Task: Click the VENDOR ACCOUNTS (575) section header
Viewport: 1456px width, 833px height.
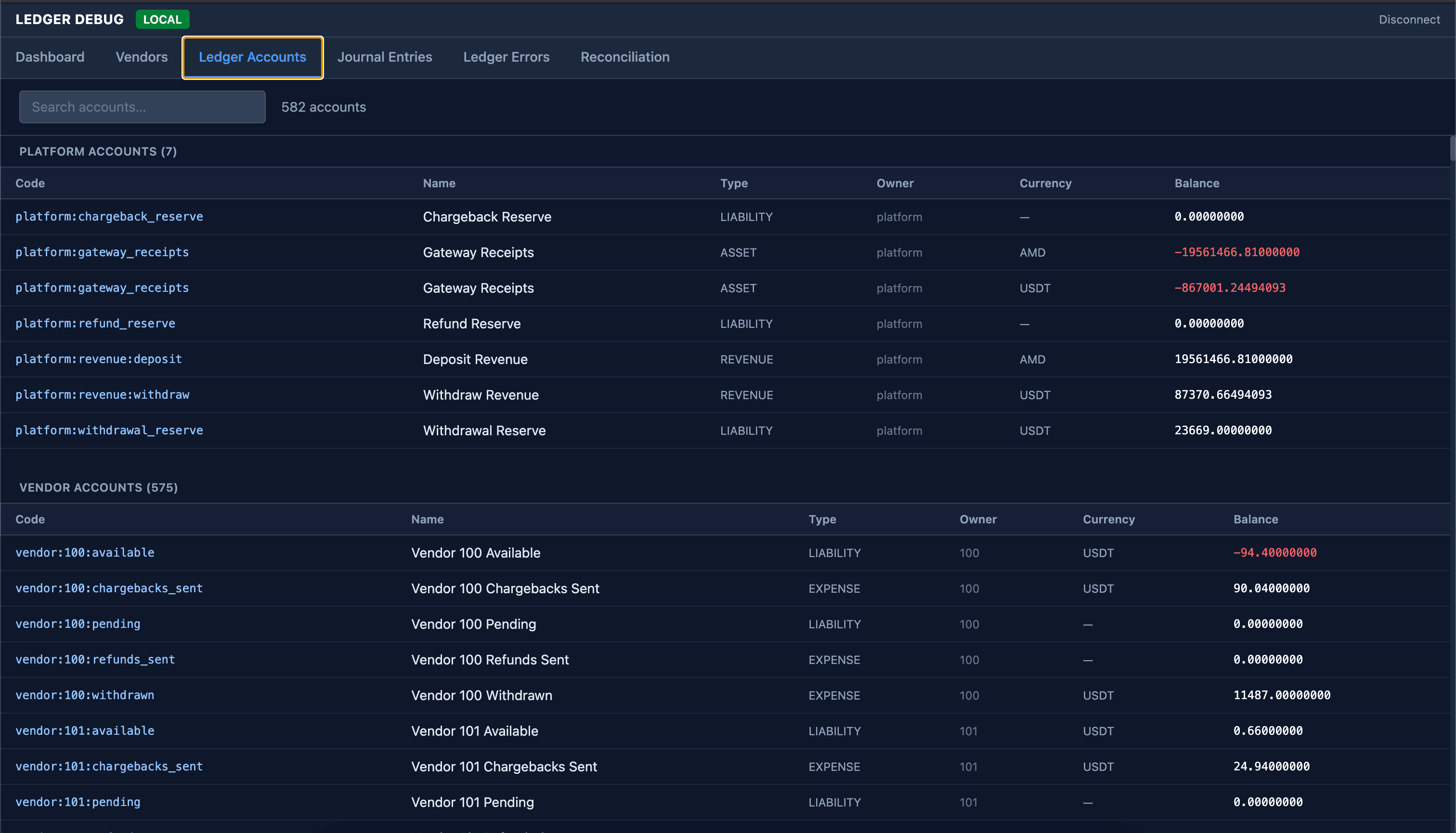Action: click(98, 487)
